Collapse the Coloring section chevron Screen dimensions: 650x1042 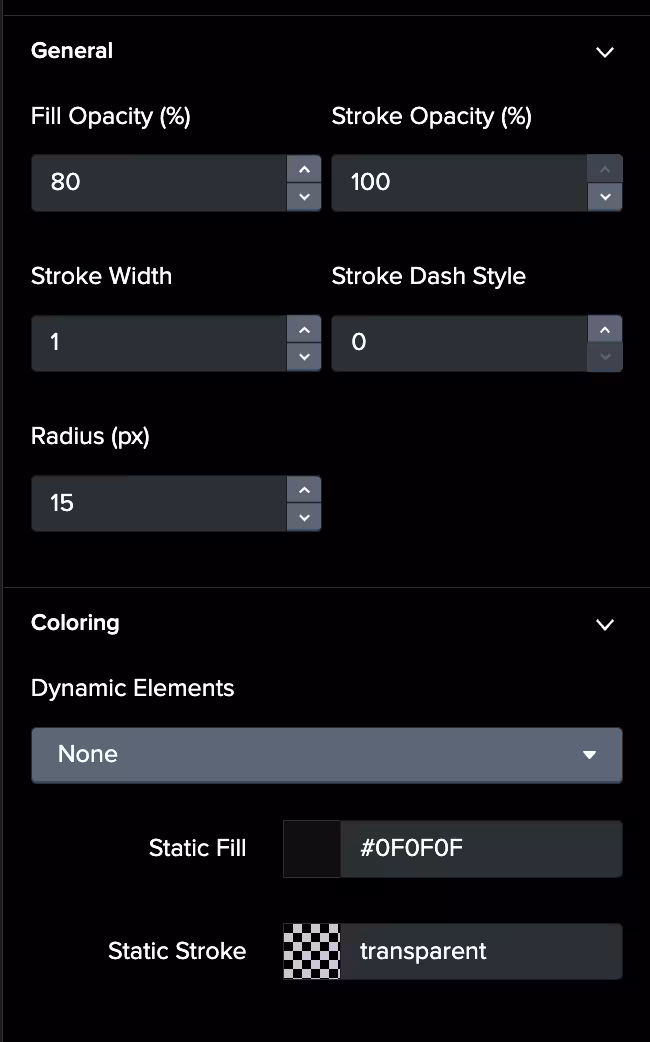605,624
